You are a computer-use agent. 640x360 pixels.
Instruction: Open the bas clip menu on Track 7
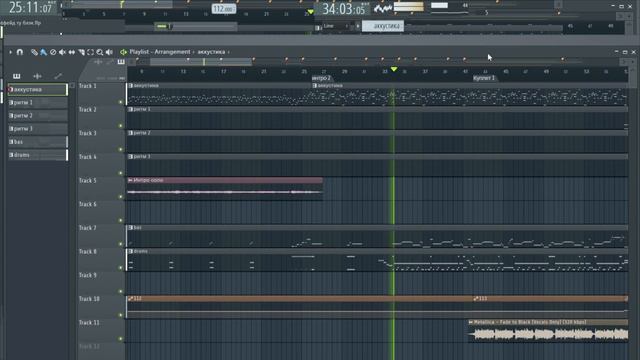click(x=131, y=228)
